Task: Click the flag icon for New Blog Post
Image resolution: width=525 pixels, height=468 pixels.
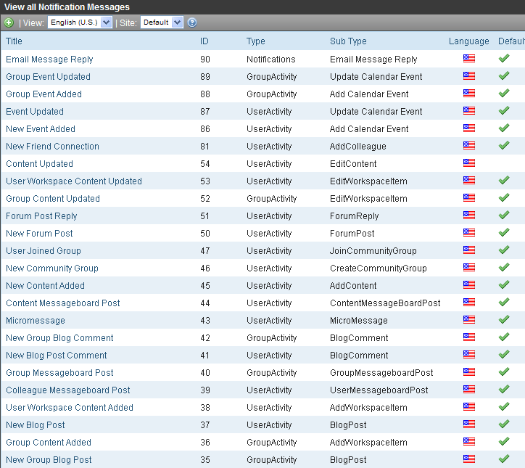Action: [469, 424]
